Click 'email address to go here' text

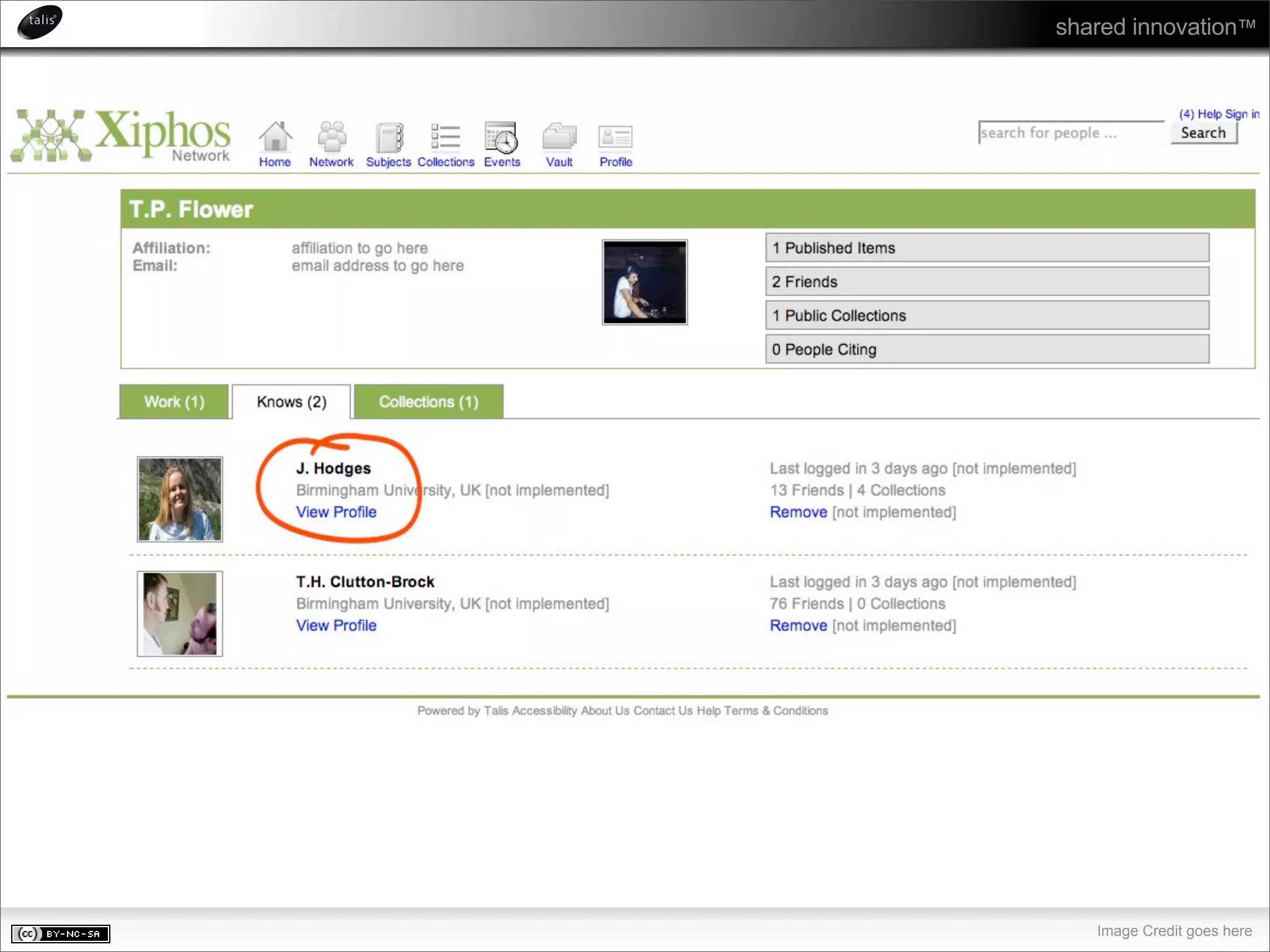pos(378,266)
